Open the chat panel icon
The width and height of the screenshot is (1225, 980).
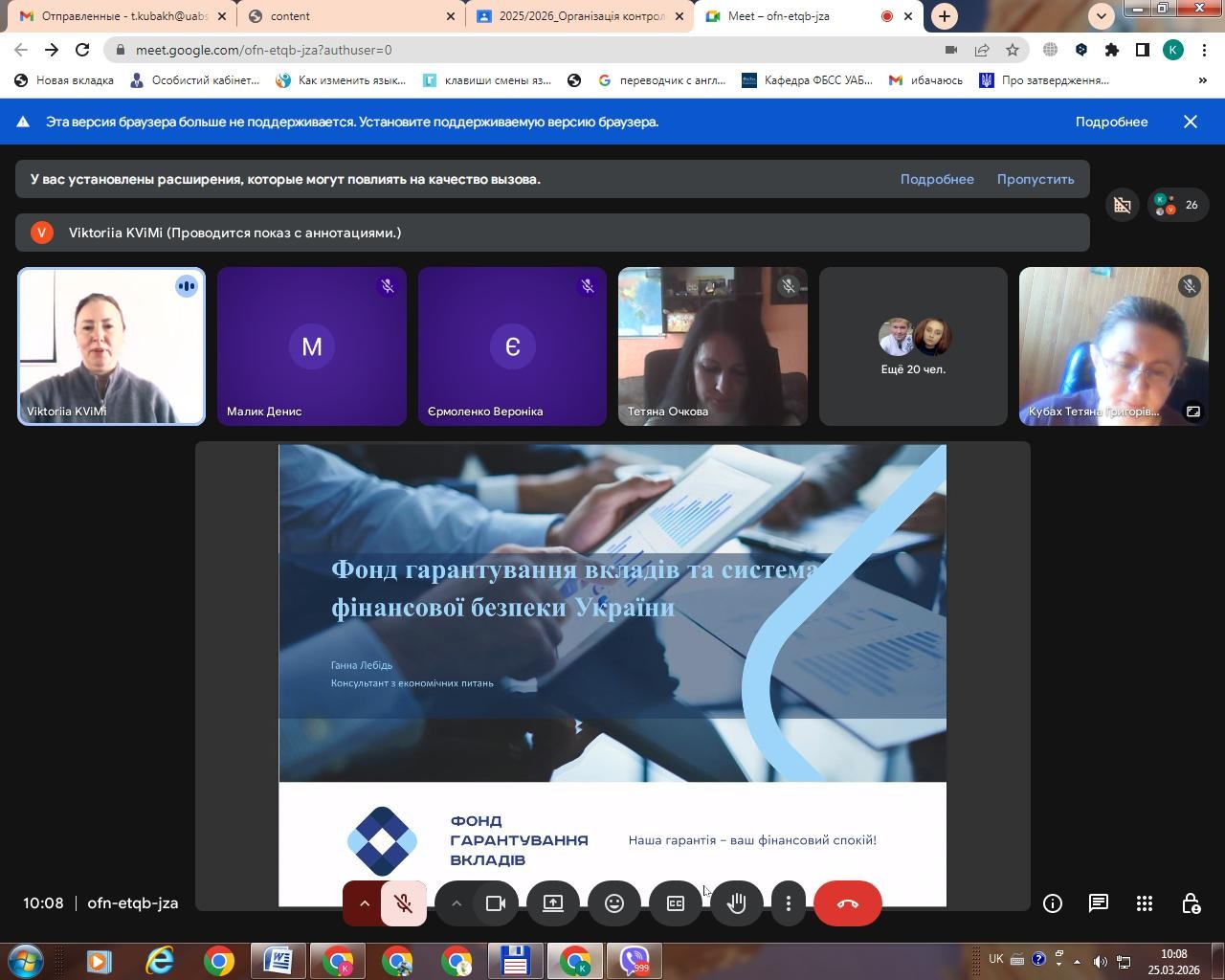[1098, 903]
